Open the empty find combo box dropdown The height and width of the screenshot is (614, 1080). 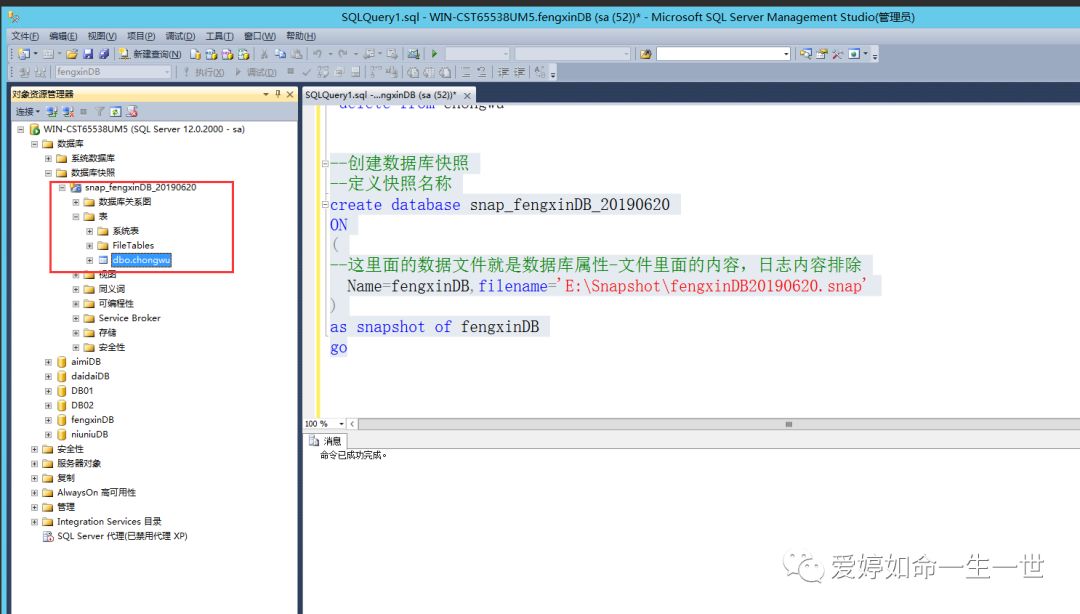[x=786, y=54]
